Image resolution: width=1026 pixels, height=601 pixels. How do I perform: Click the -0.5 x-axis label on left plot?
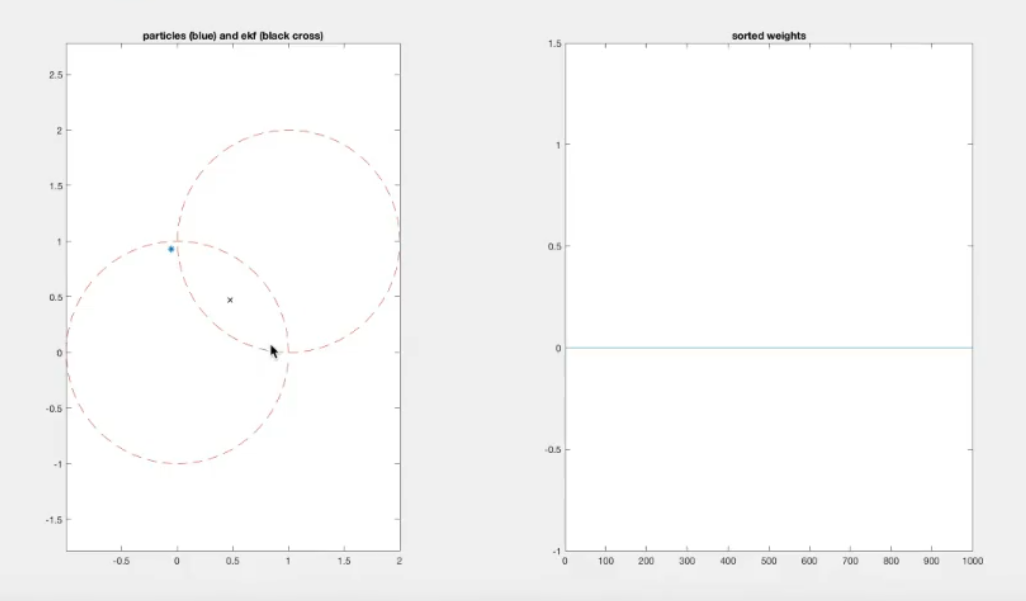(121, 562)
